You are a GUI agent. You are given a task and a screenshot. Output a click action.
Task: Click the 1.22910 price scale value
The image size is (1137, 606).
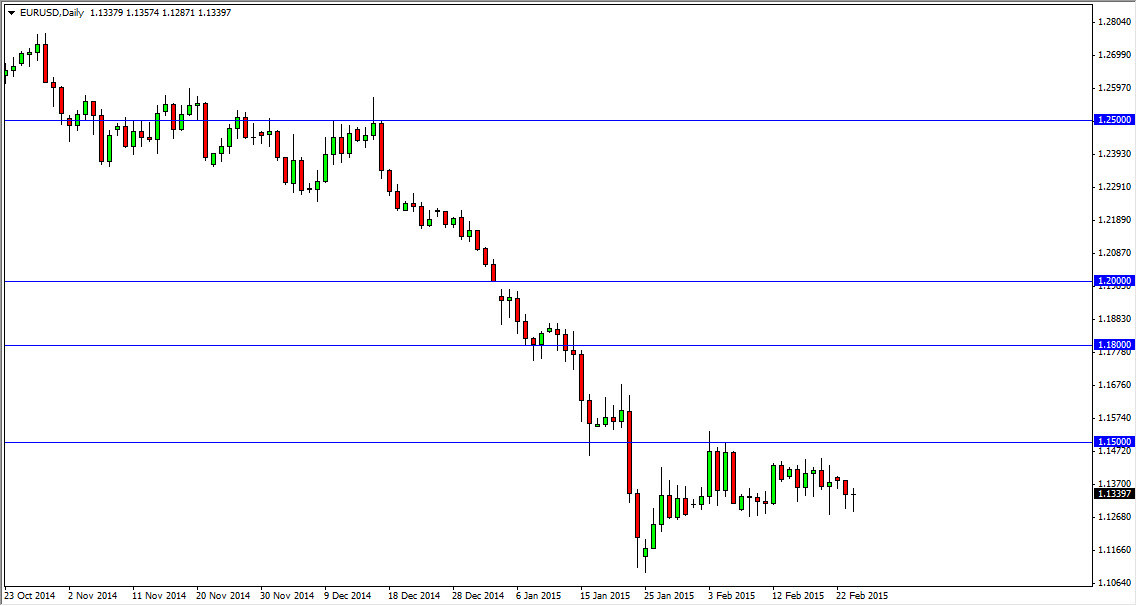[1115, 187]
